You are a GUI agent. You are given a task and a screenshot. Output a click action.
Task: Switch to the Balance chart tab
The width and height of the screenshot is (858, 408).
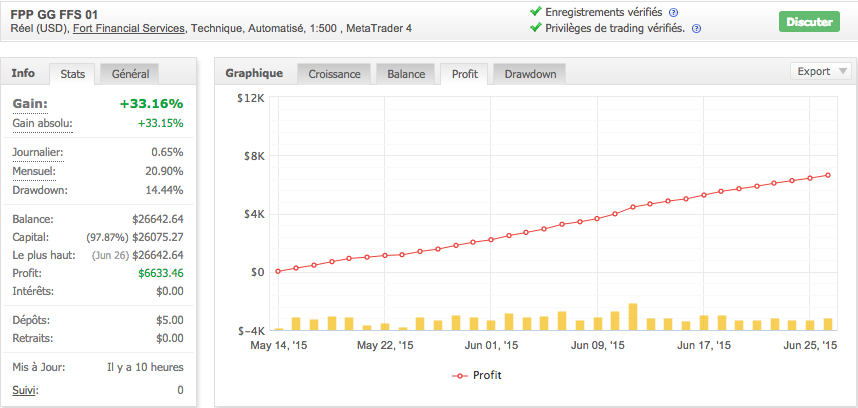(406, 74)
